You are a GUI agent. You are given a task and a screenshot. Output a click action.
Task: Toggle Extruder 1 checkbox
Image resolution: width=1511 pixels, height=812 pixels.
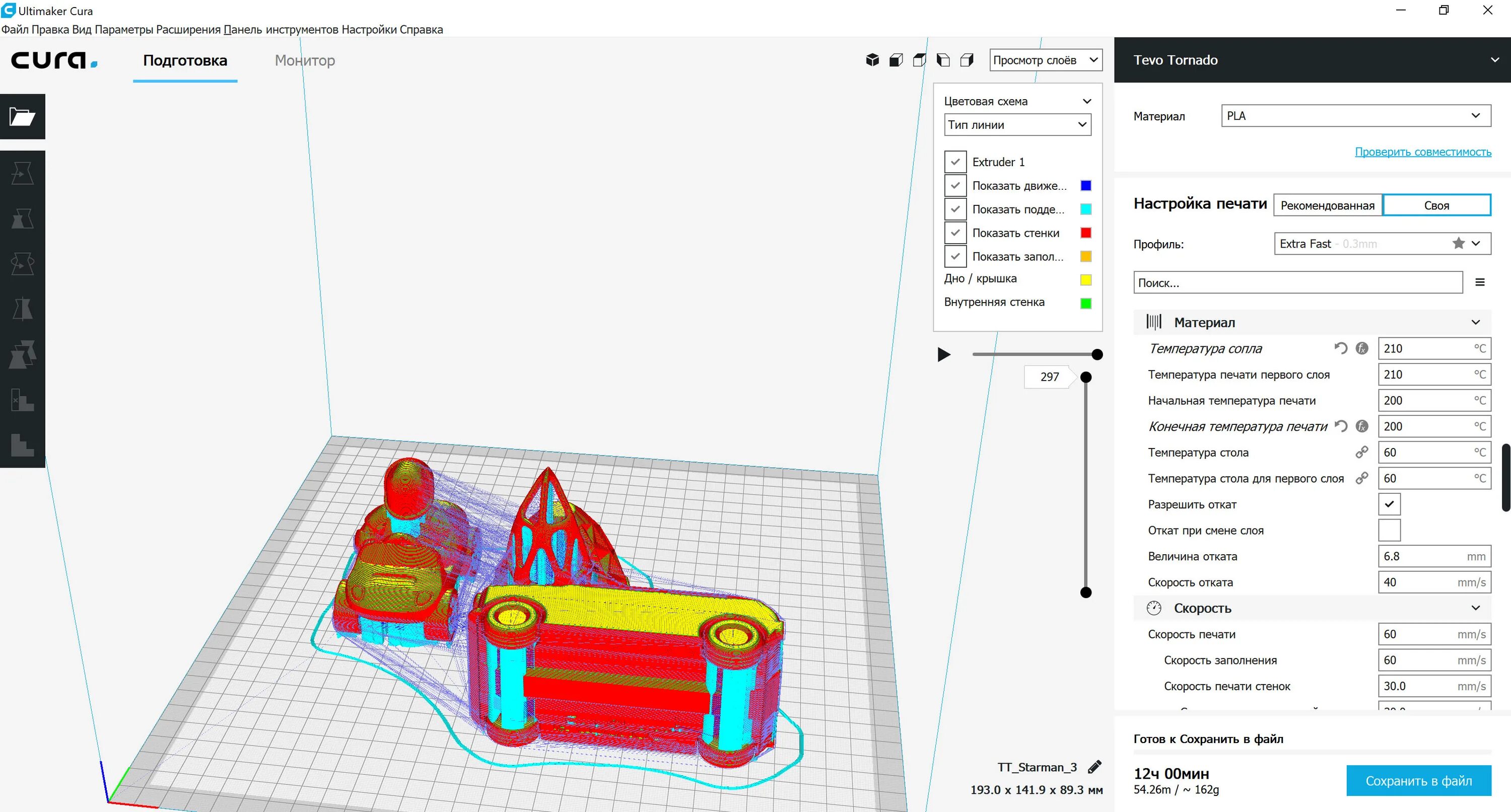tap(955, 162)
